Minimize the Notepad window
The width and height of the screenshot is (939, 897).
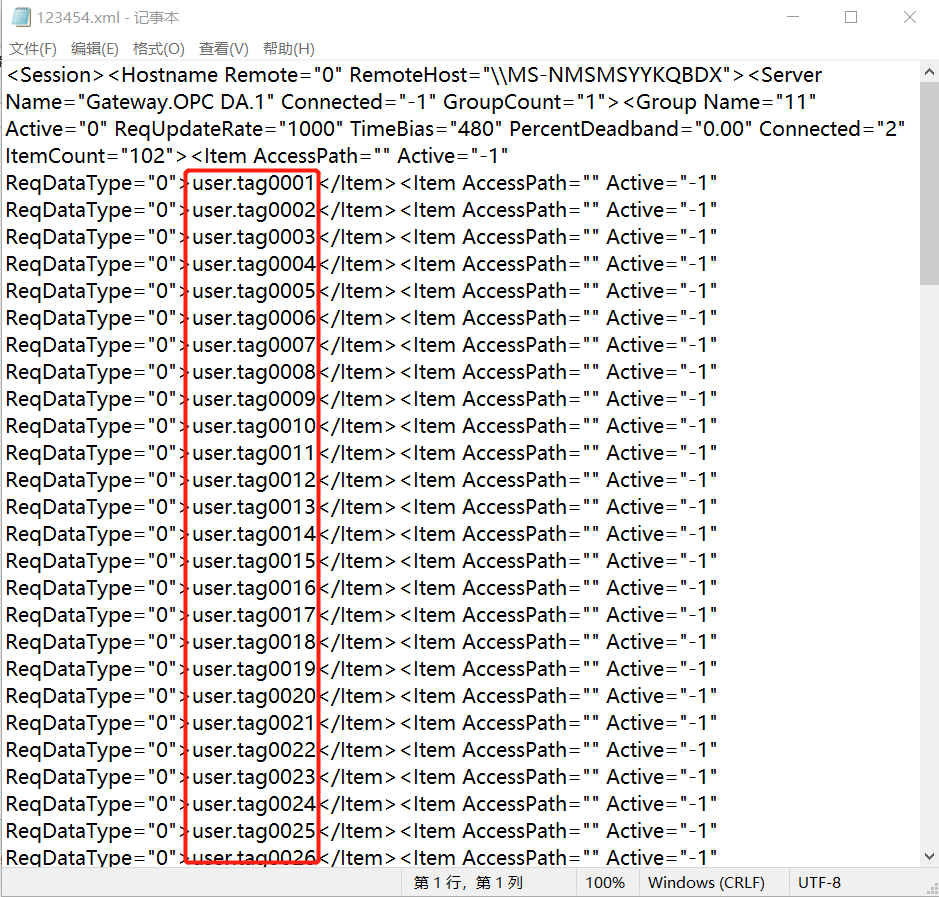793,17
